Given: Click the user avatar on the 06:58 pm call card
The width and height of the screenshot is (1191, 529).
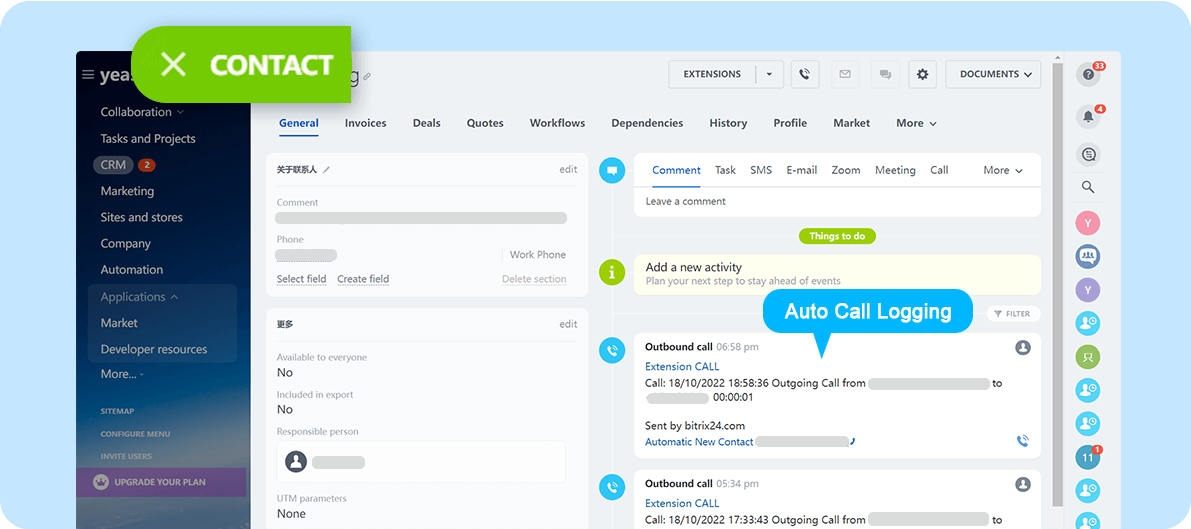Looking at the screenshot, I should (x=1022, y=347).
